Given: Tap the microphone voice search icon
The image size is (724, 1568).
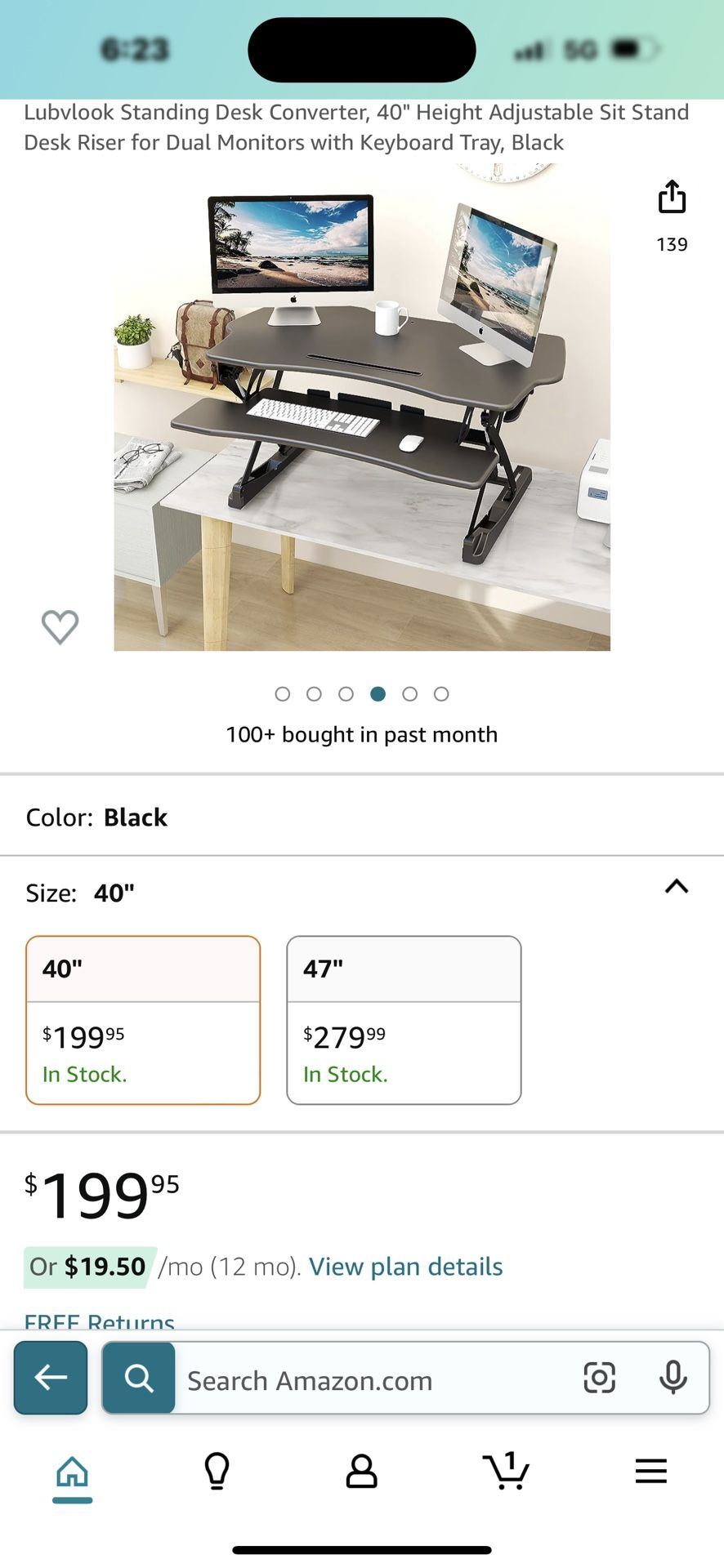Looking at the screenshot, I should 673,1378.
